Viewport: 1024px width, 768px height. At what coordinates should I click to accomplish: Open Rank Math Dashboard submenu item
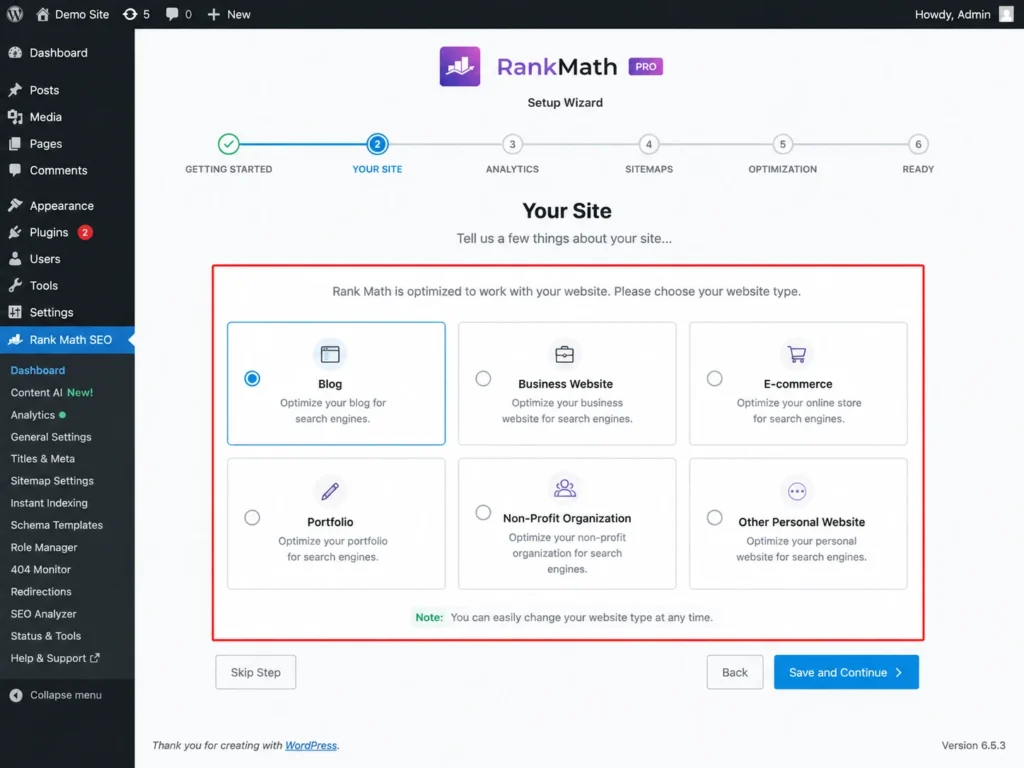point(38,370)
